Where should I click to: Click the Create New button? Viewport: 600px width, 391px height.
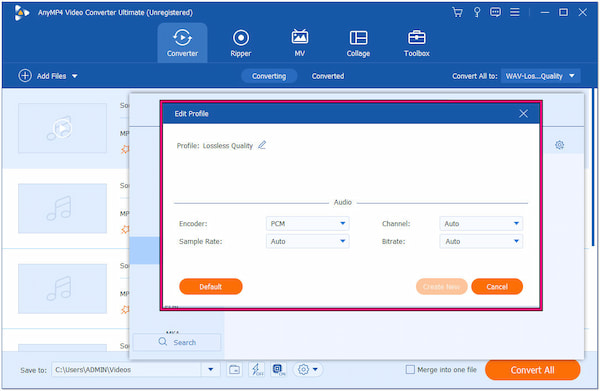coord(442,287)
